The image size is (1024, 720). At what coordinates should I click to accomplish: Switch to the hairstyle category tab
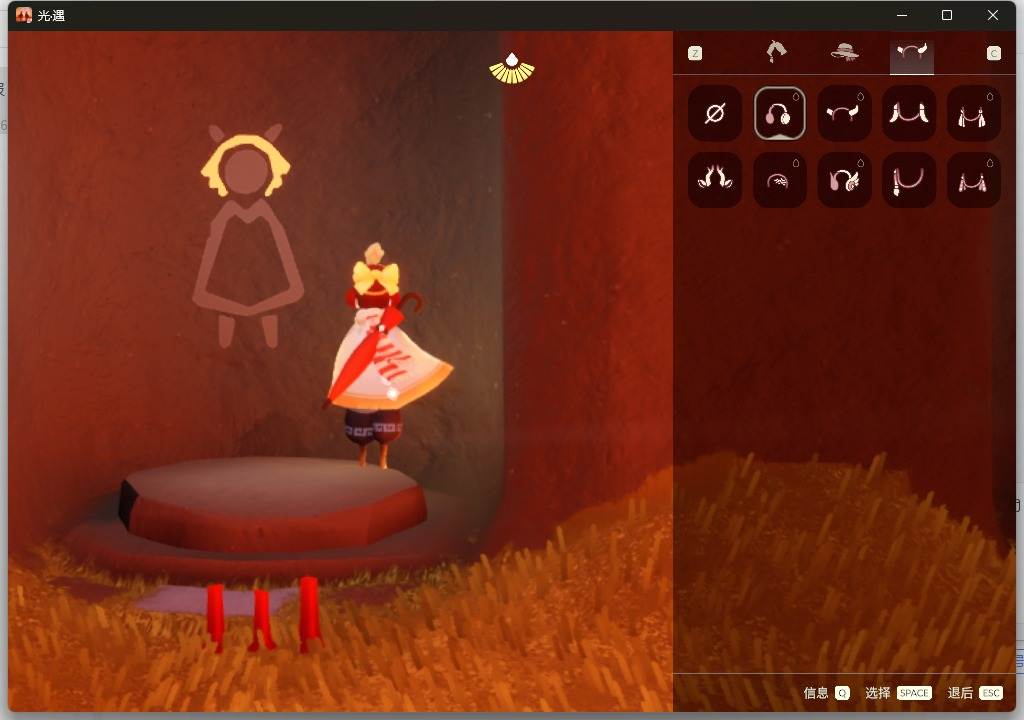click(x=776, y=52)
